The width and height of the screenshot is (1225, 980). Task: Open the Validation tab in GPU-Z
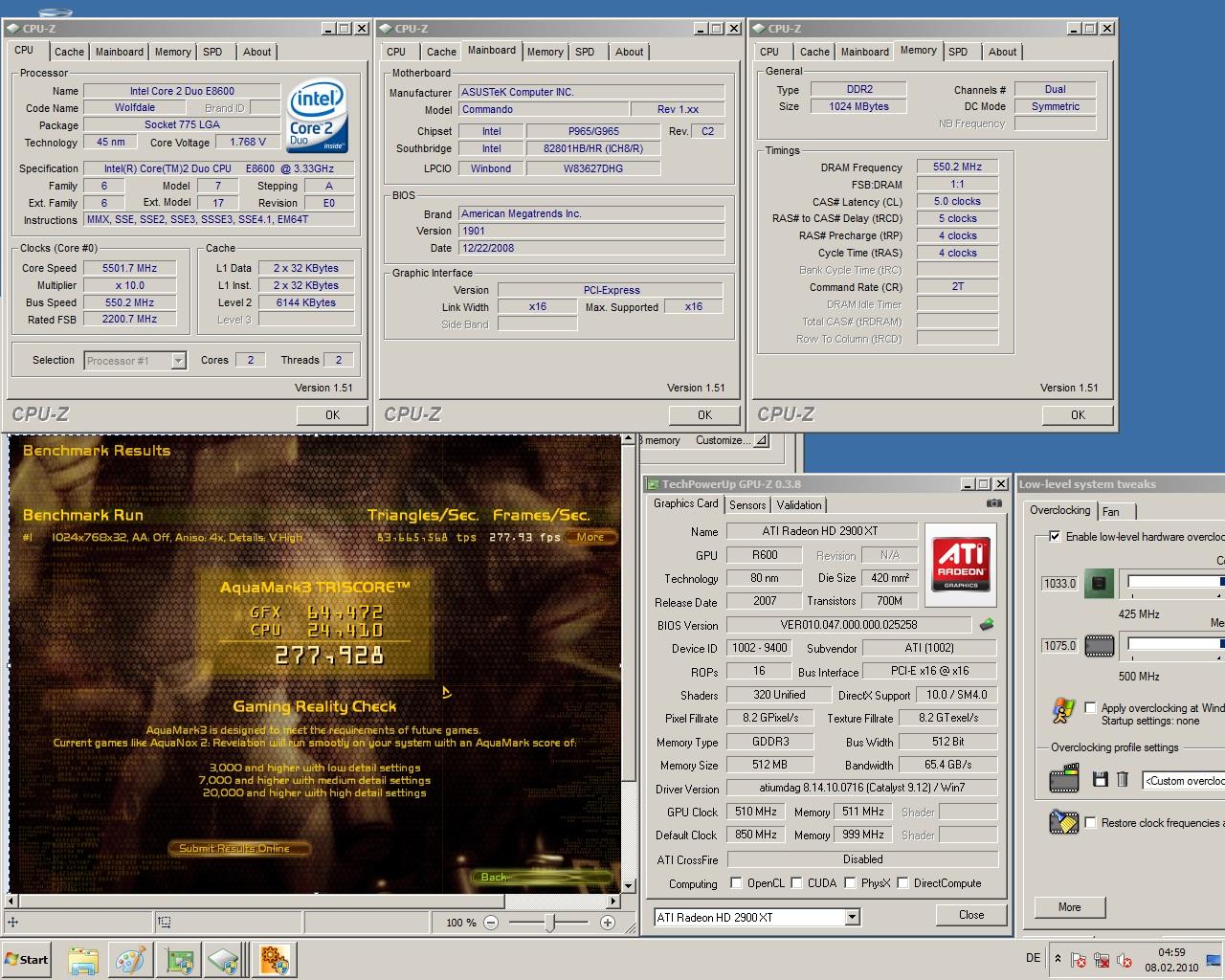tap(799, 505)
